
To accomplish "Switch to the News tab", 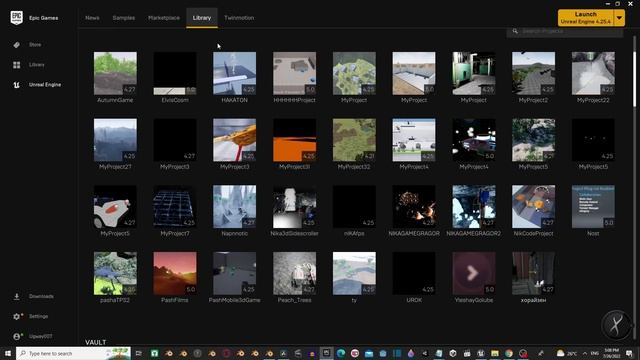I will [x=92, y=18].
